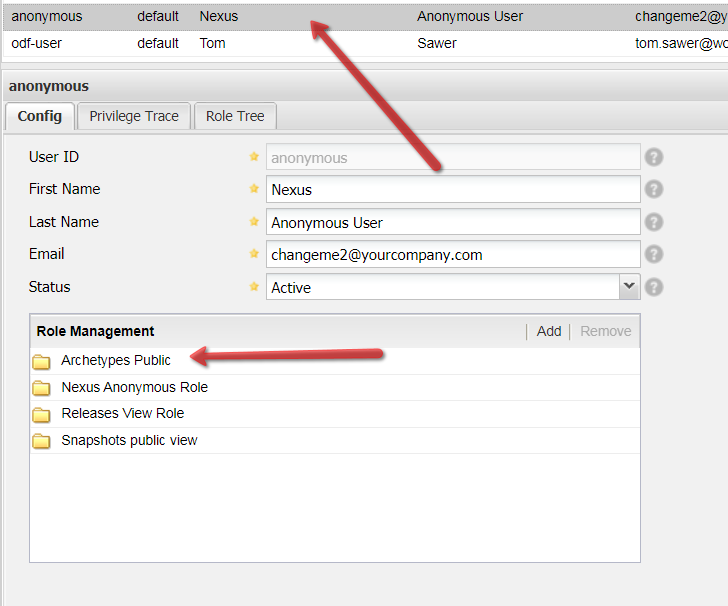The width and height of the screenshot is (728, 606).
Task: Click the changeme2 email cell in list
Action: [681, 16]
